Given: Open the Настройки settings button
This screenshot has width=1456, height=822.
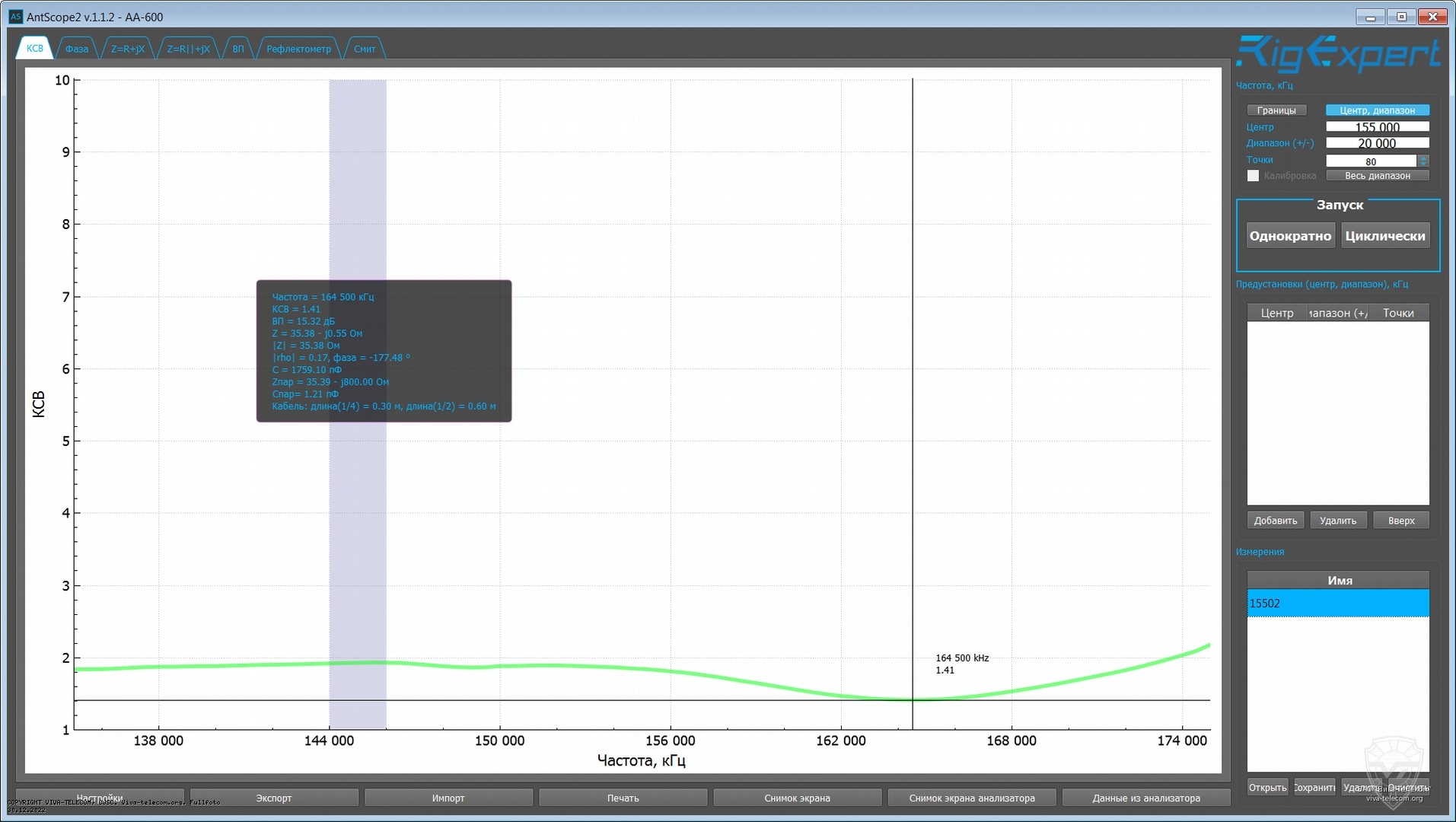Looking at the screenshot, I should (100, 797).
